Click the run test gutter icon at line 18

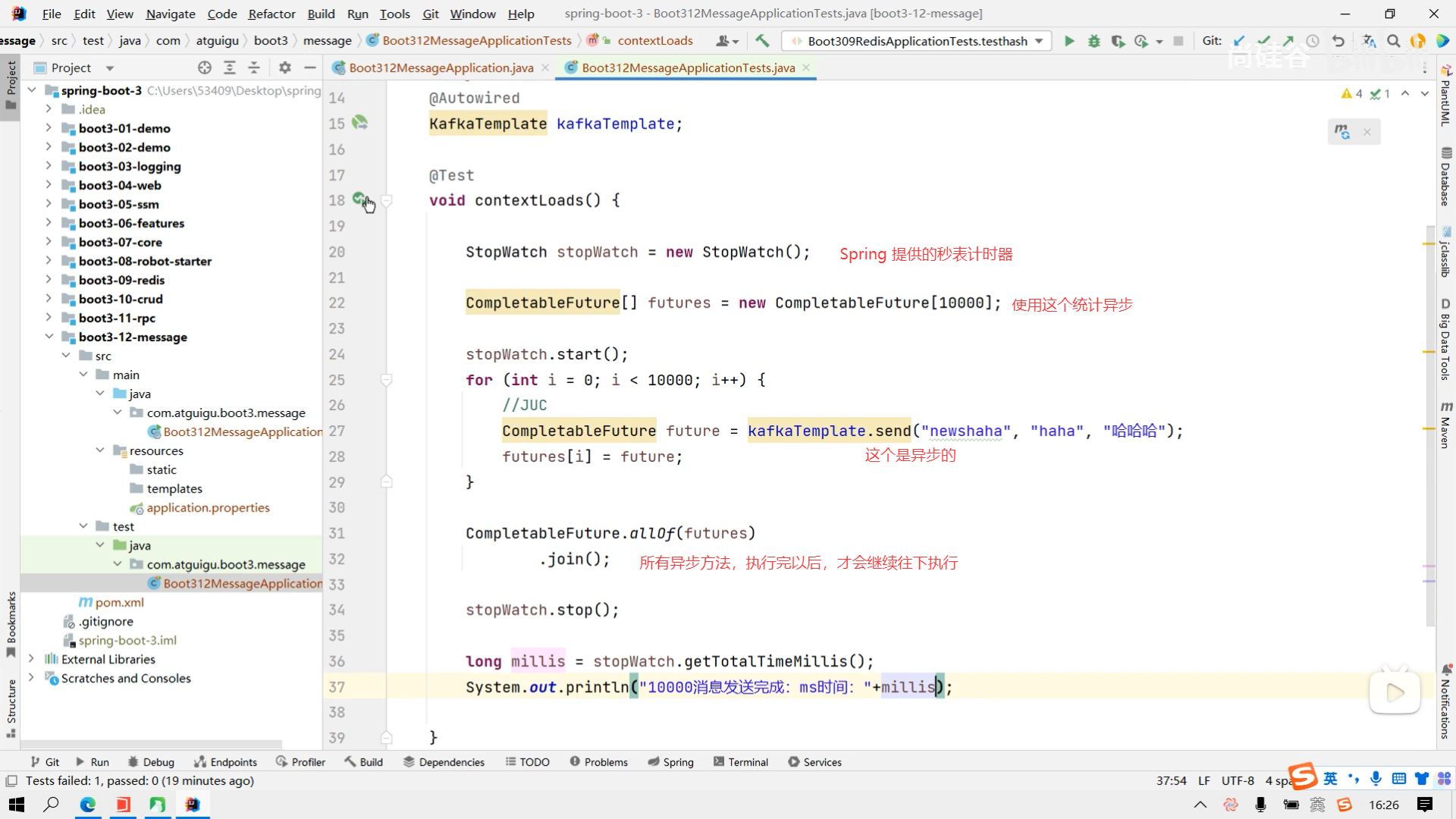359,199
